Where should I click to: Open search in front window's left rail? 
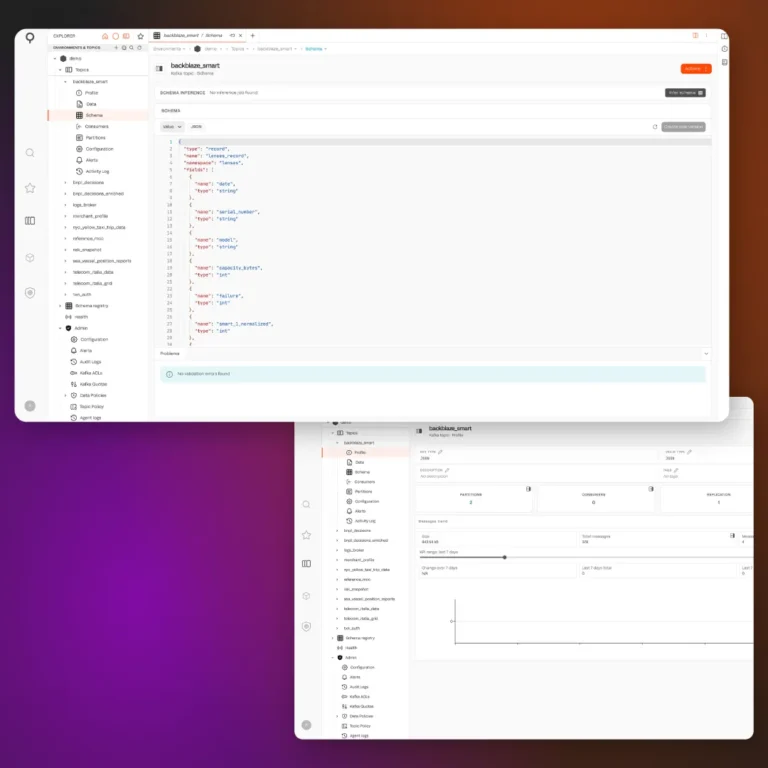(30, 153)
